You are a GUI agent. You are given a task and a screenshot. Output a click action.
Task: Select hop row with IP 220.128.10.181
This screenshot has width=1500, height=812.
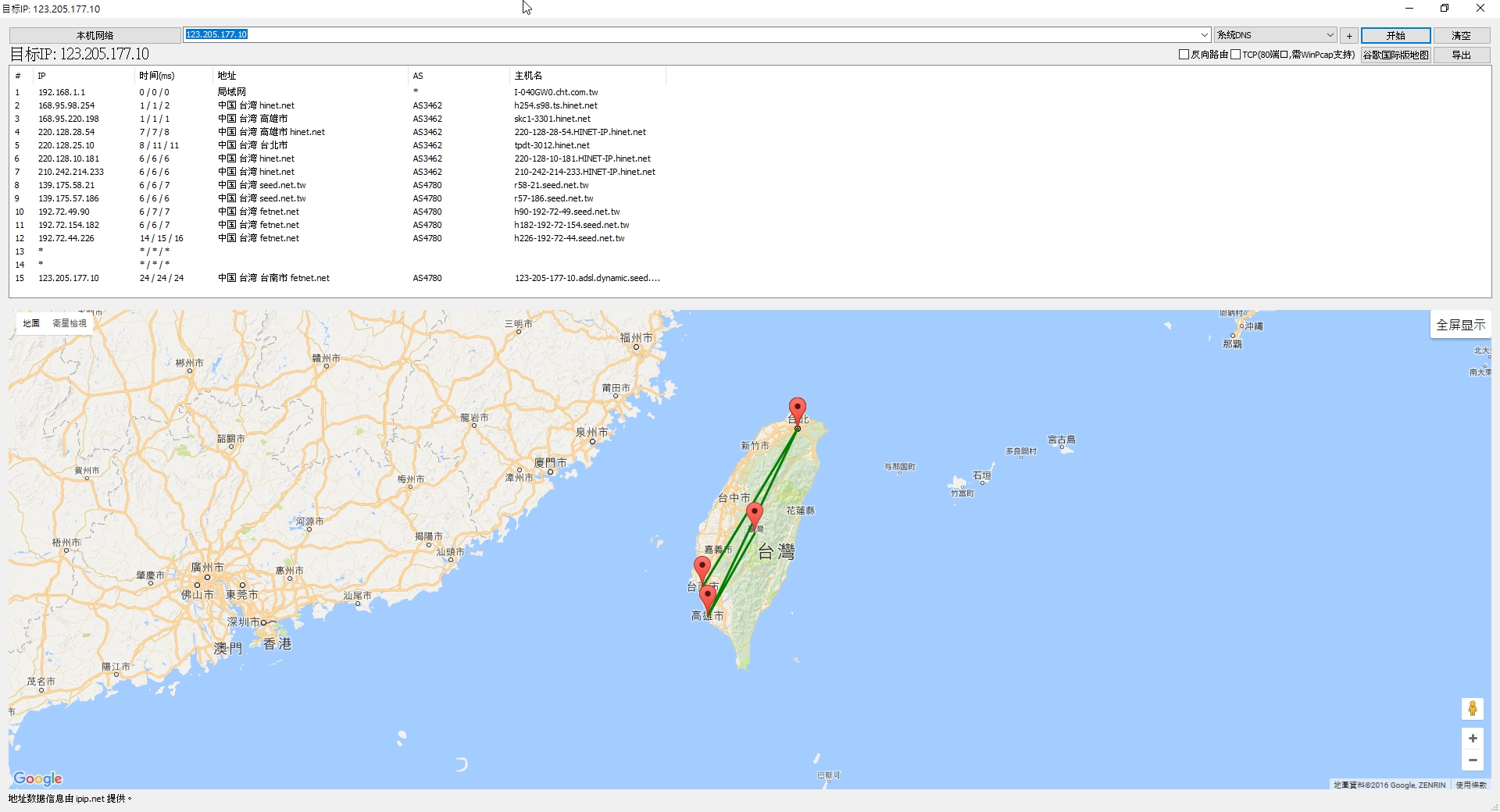[338, 158]
